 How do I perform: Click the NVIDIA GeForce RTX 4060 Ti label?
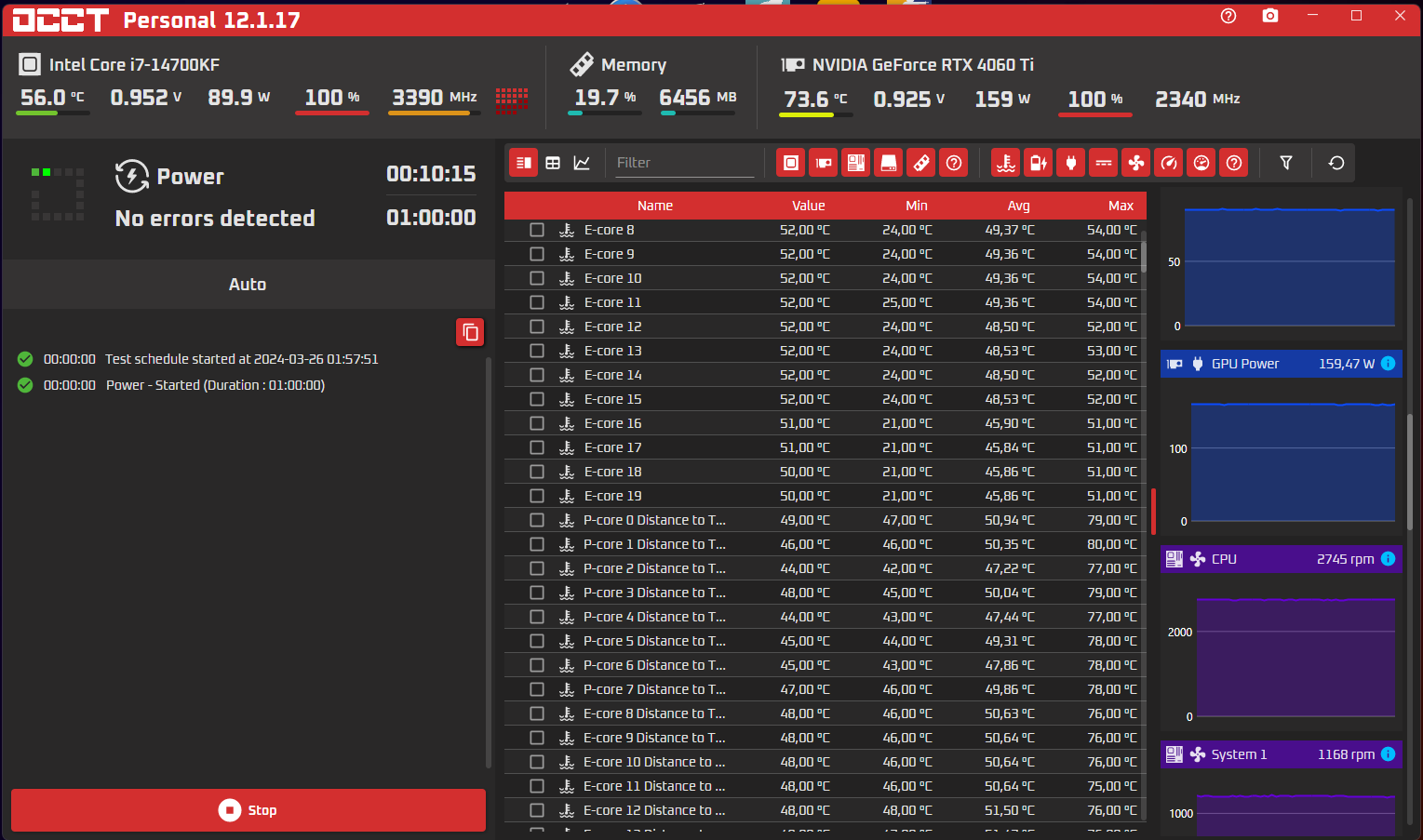[923, 65]
